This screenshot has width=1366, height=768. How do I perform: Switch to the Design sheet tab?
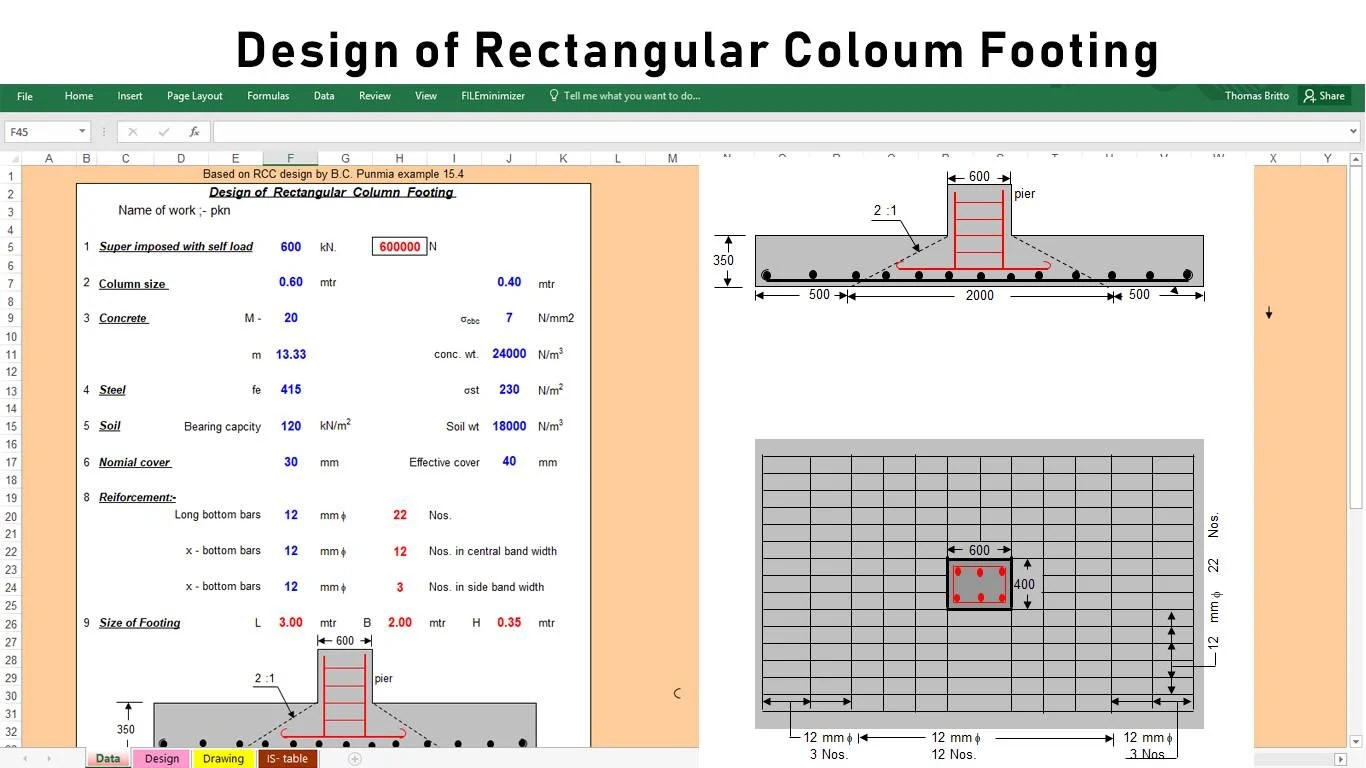(161, 759)
